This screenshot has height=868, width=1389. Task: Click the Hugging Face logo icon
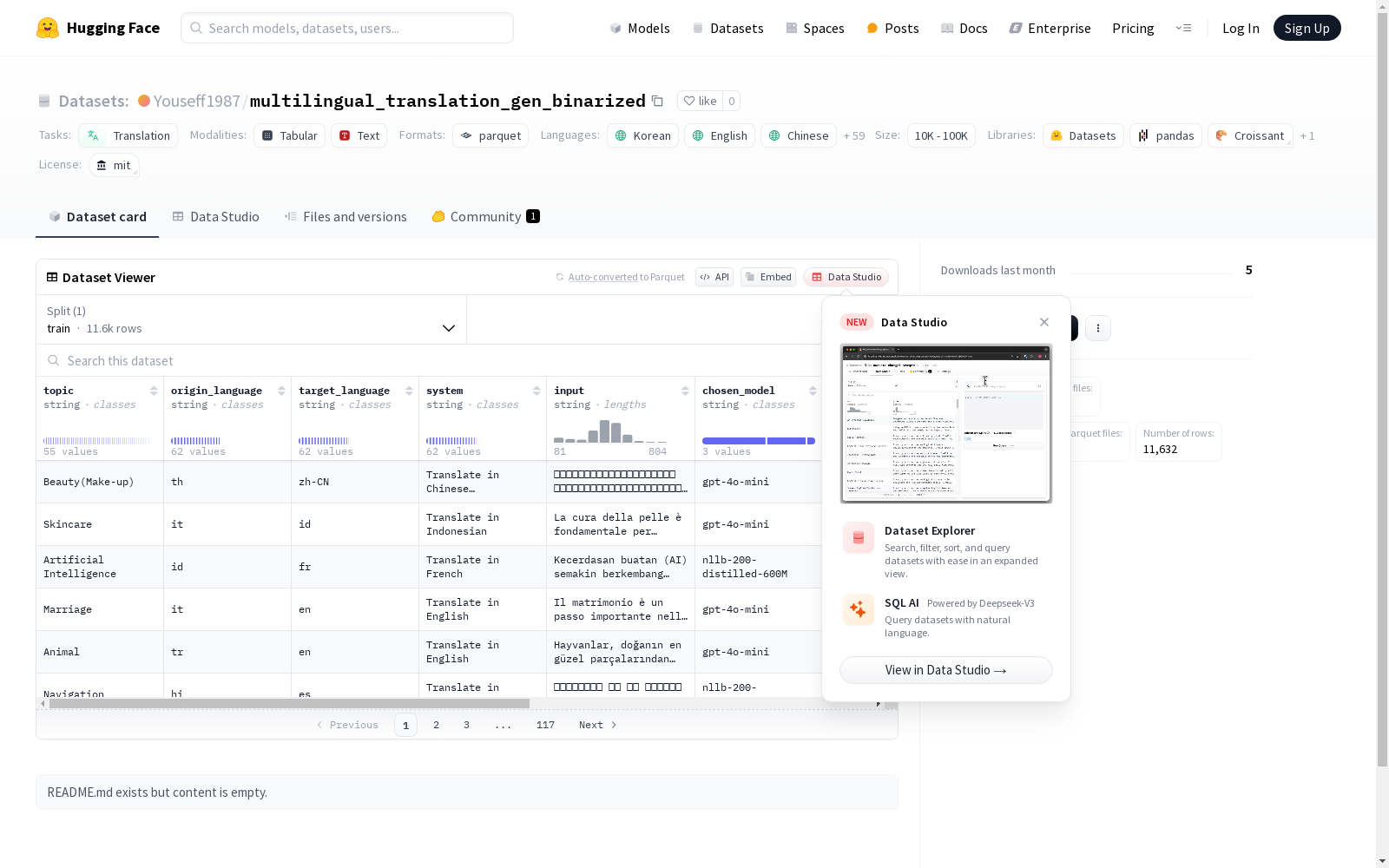coord(48,28)
